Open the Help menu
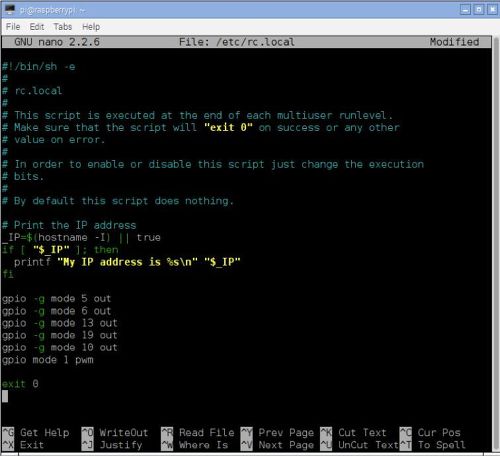500x456 pixels. 91,27
